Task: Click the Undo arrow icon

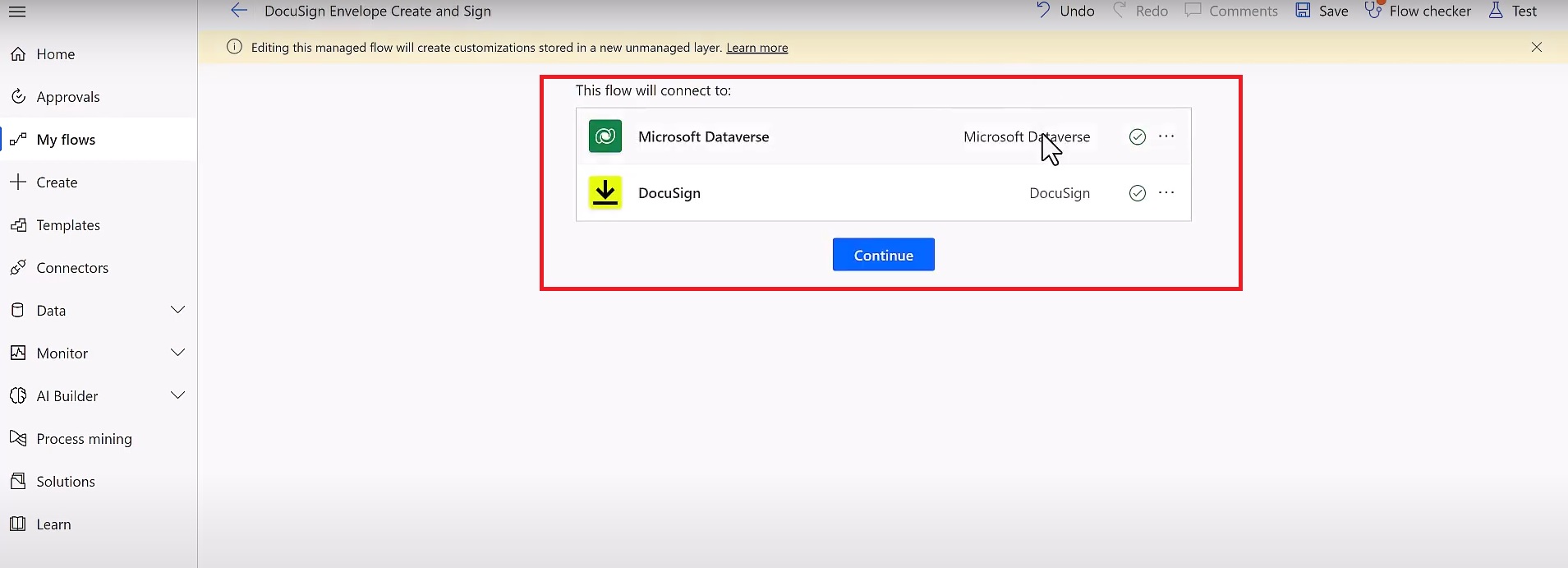Action: (x=1043, y=11)
